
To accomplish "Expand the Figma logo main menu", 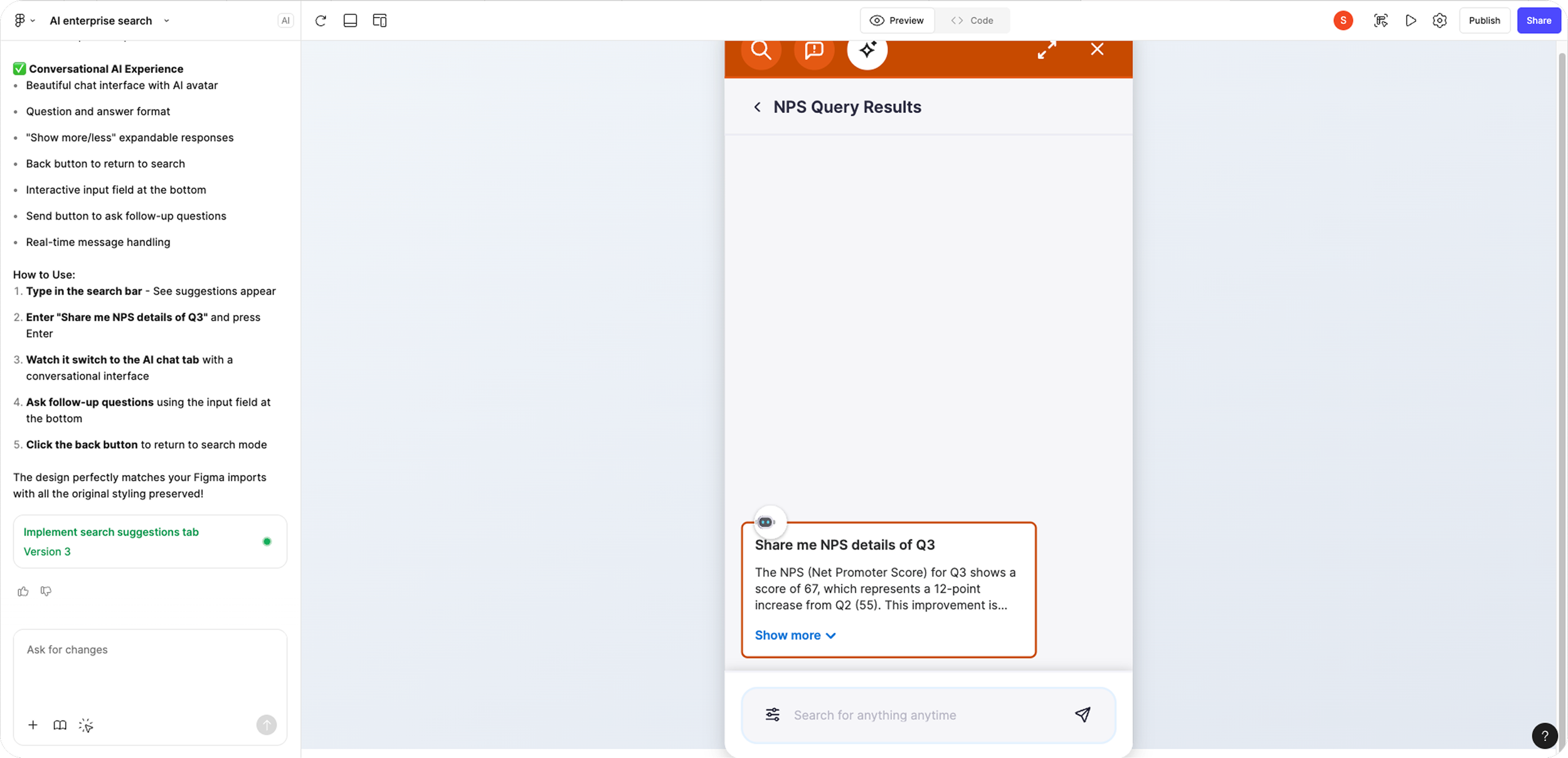I will (x=24, y=21).
